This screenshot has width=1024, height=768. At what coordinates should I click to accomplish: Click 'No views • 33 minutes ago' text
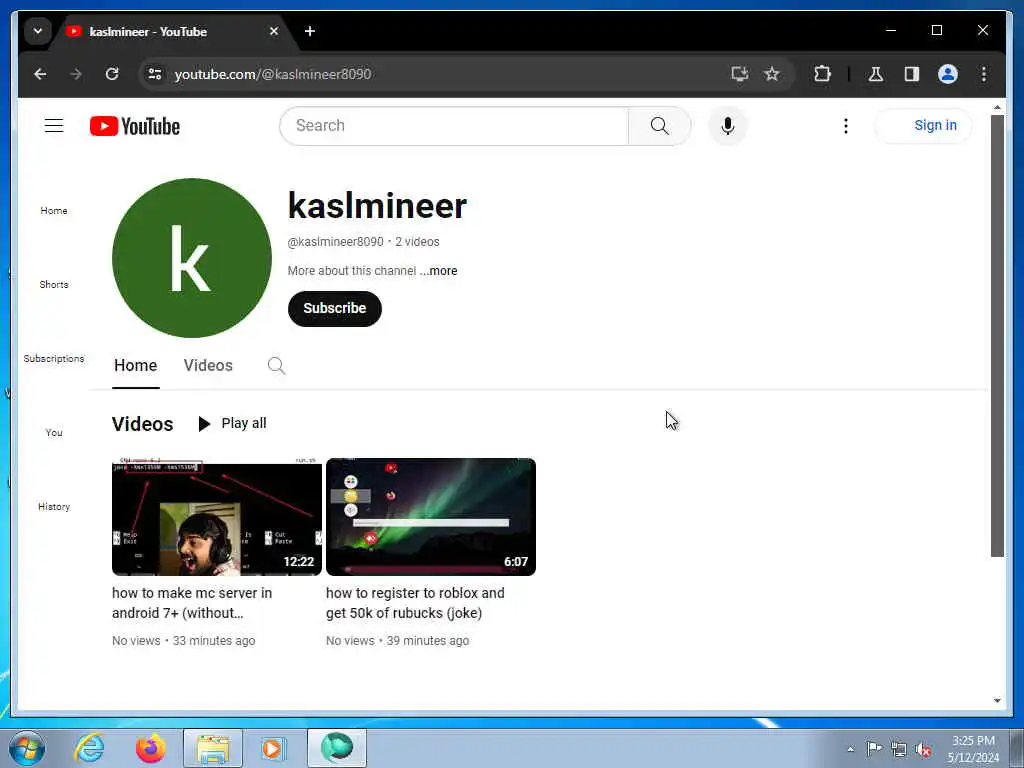tap(184, 641)
